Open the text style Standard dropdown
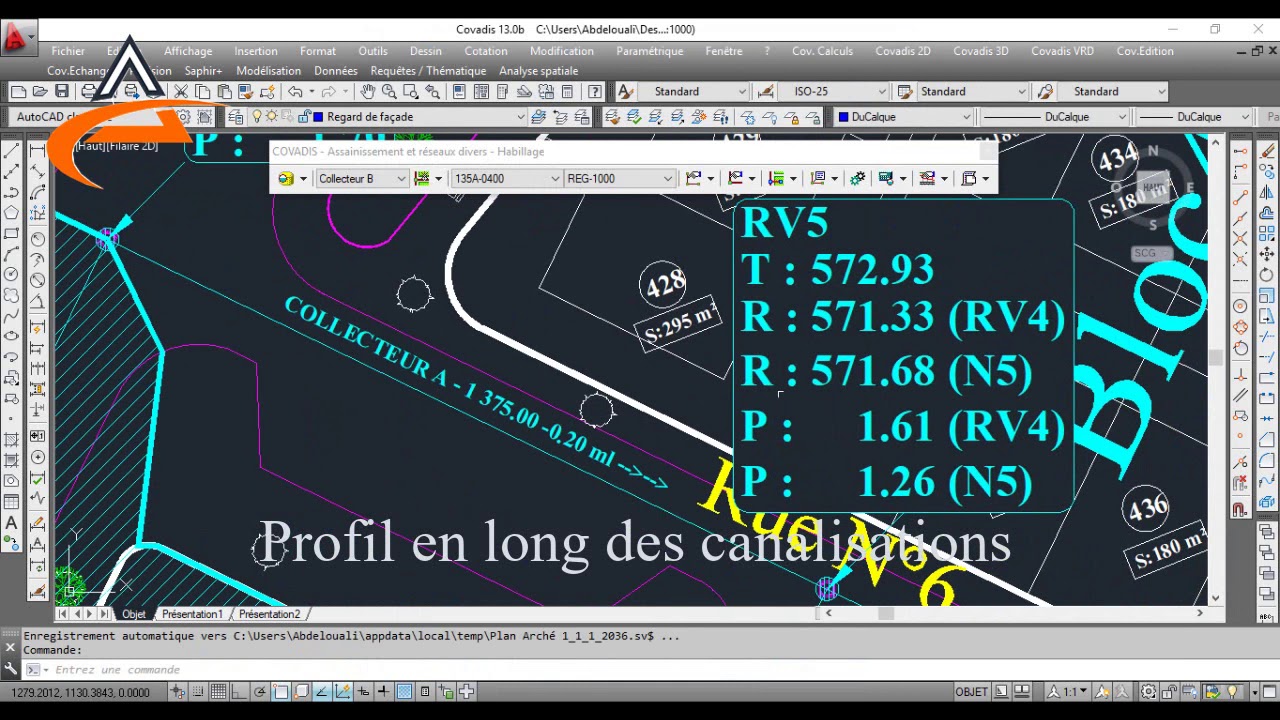 [742, 91]
